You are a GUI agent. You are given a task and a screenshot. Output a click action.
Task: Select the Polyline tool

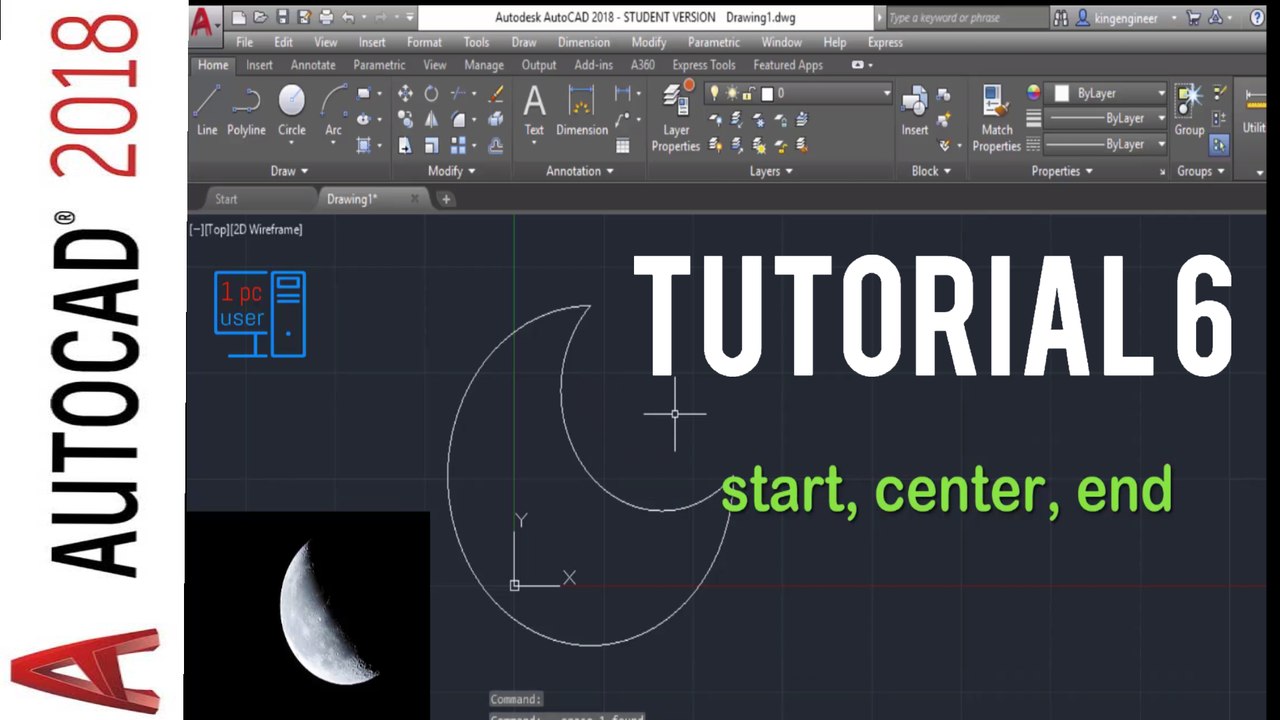point(246,110)
